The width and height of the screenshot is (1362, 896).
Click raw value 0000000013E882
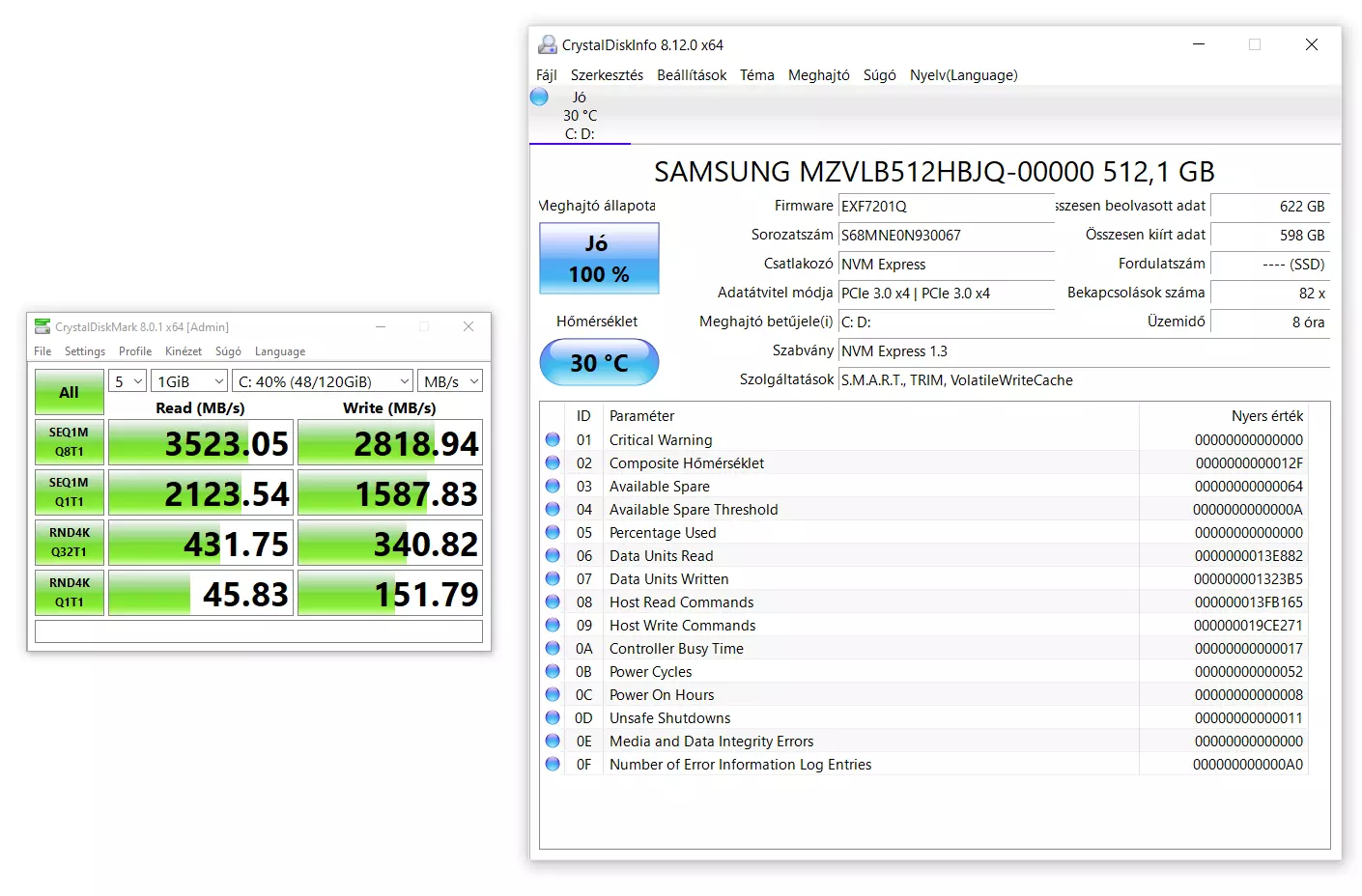pos(1249,555)
